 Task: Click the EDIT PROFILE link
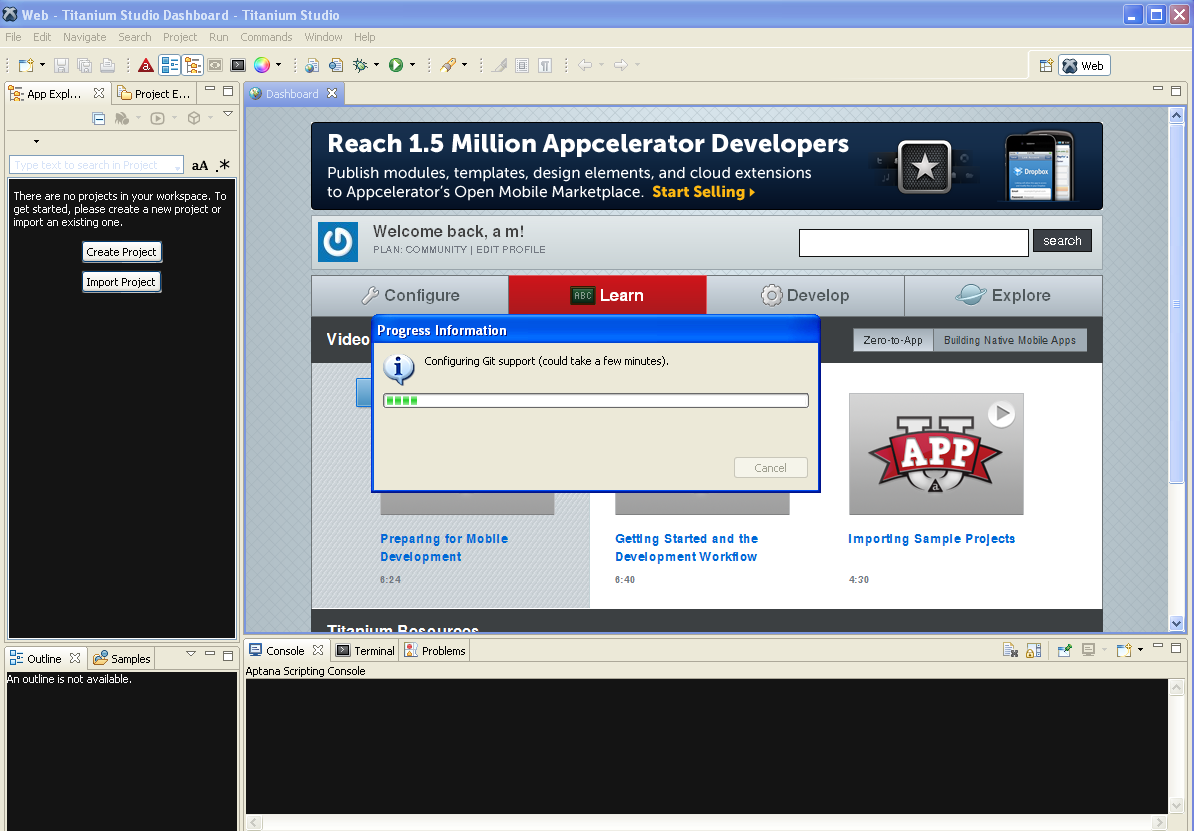(511, 250)
